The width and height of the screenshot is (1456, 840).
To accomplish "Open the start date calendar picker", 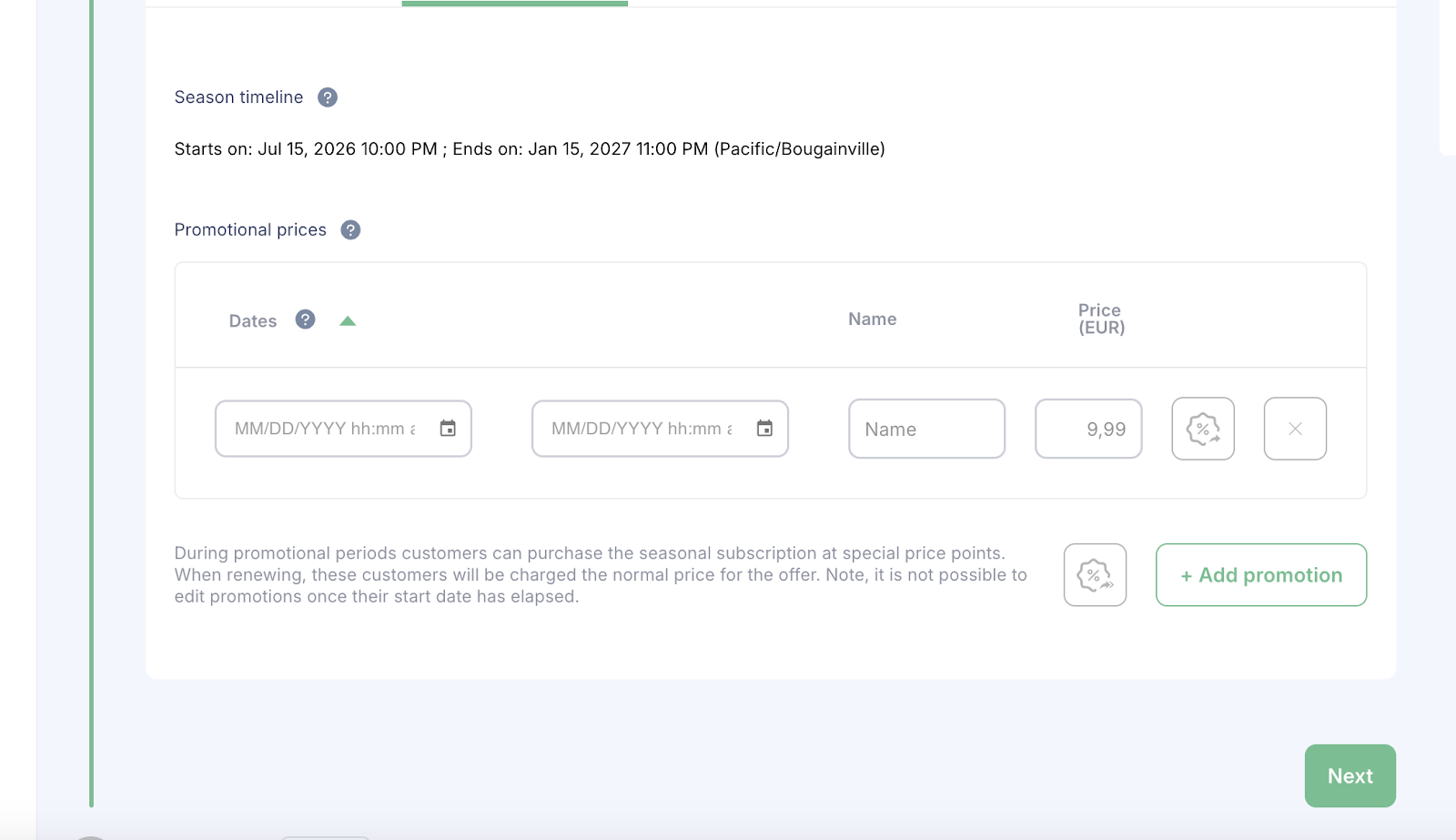I will coord(448,429).
